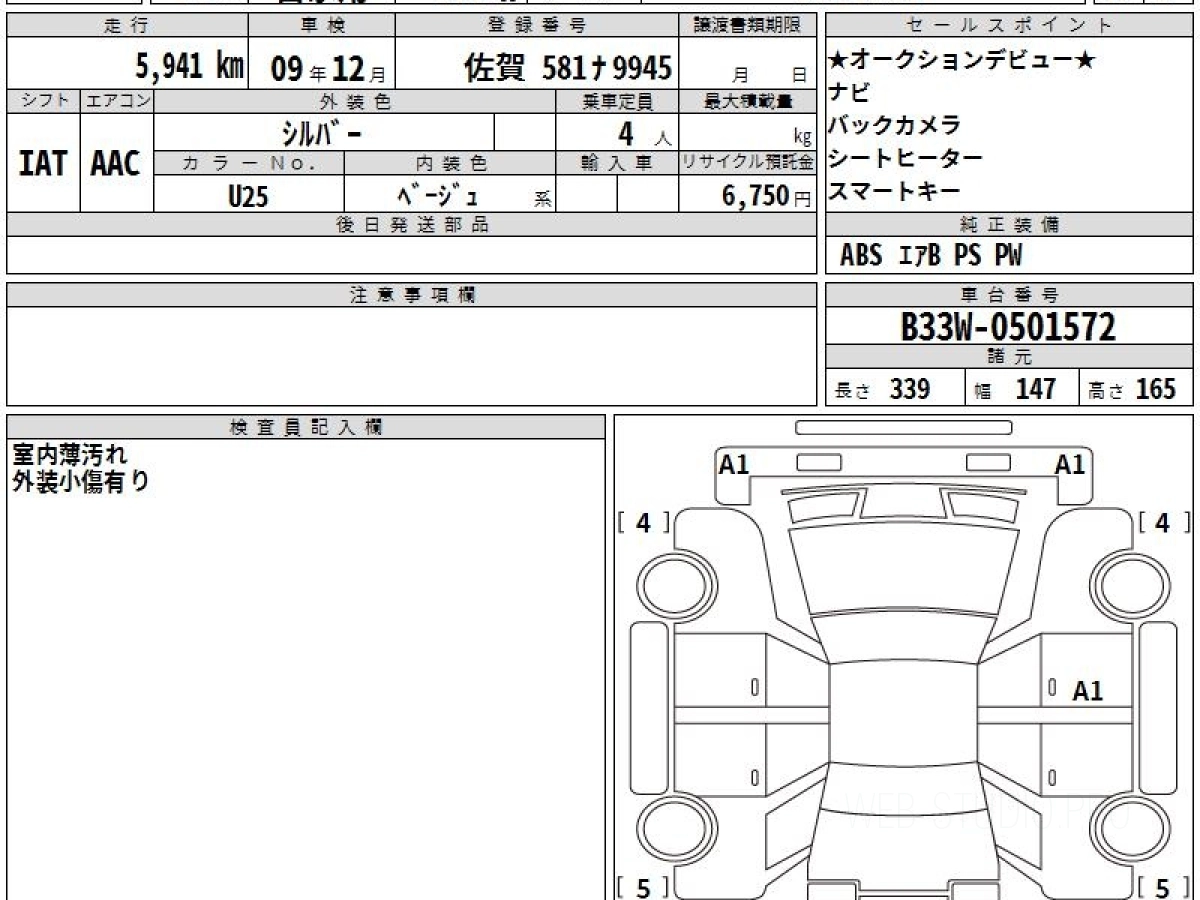Select inspector note 室内薄汚れ
The height and width of the screenshot is (900, 1200).
click(69, 454)
